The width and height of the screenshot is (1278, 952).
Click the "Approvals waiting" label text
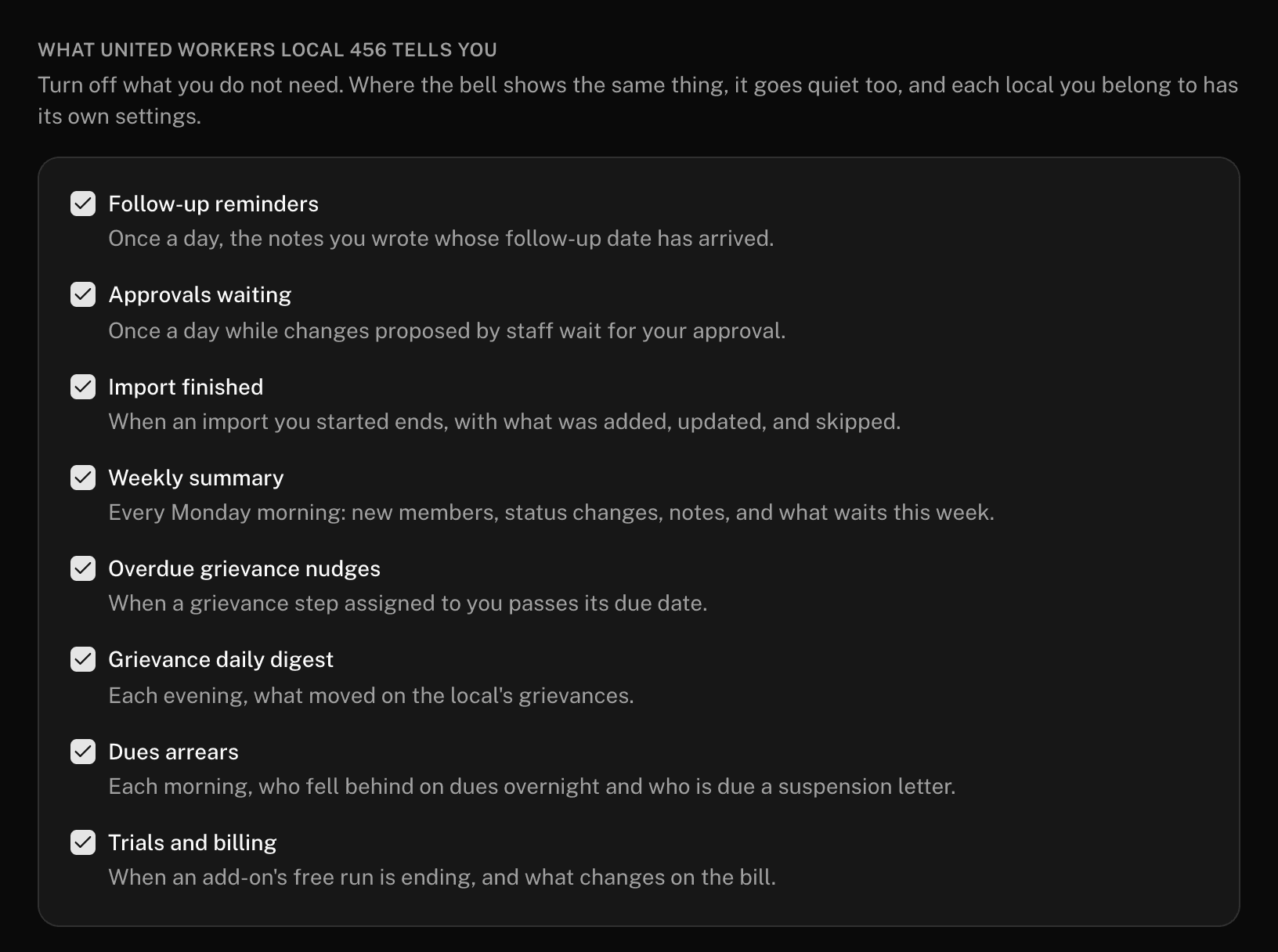point(200,294)
